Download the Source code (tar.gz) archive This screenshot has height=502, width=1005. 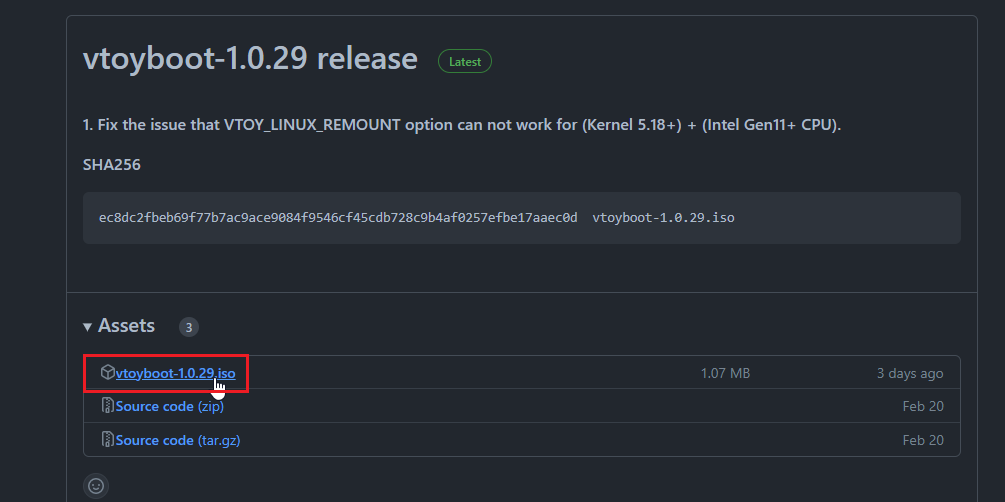178,439
